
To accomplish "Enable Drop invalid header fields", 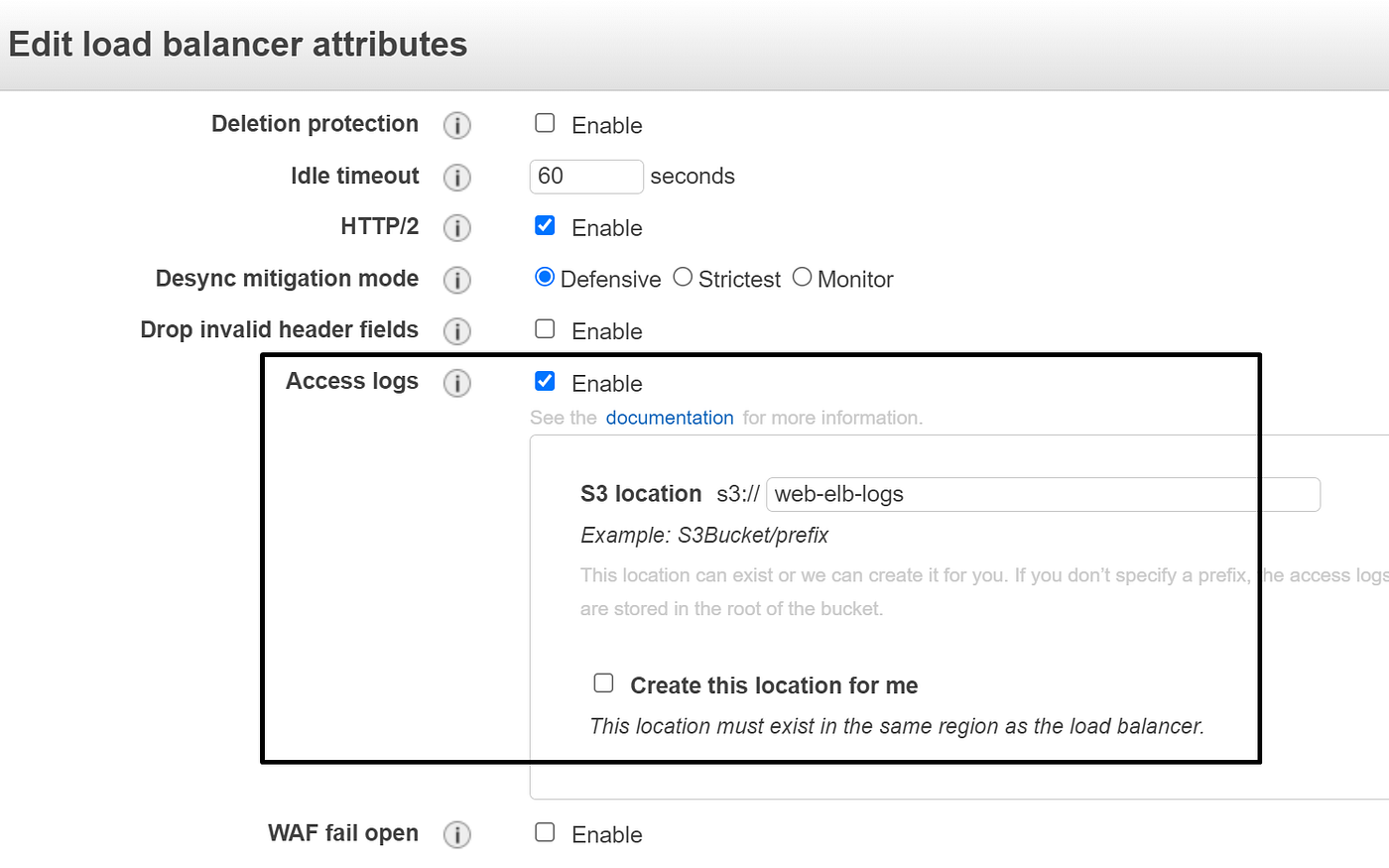I will pyautogui.click(x=545, y=328).
